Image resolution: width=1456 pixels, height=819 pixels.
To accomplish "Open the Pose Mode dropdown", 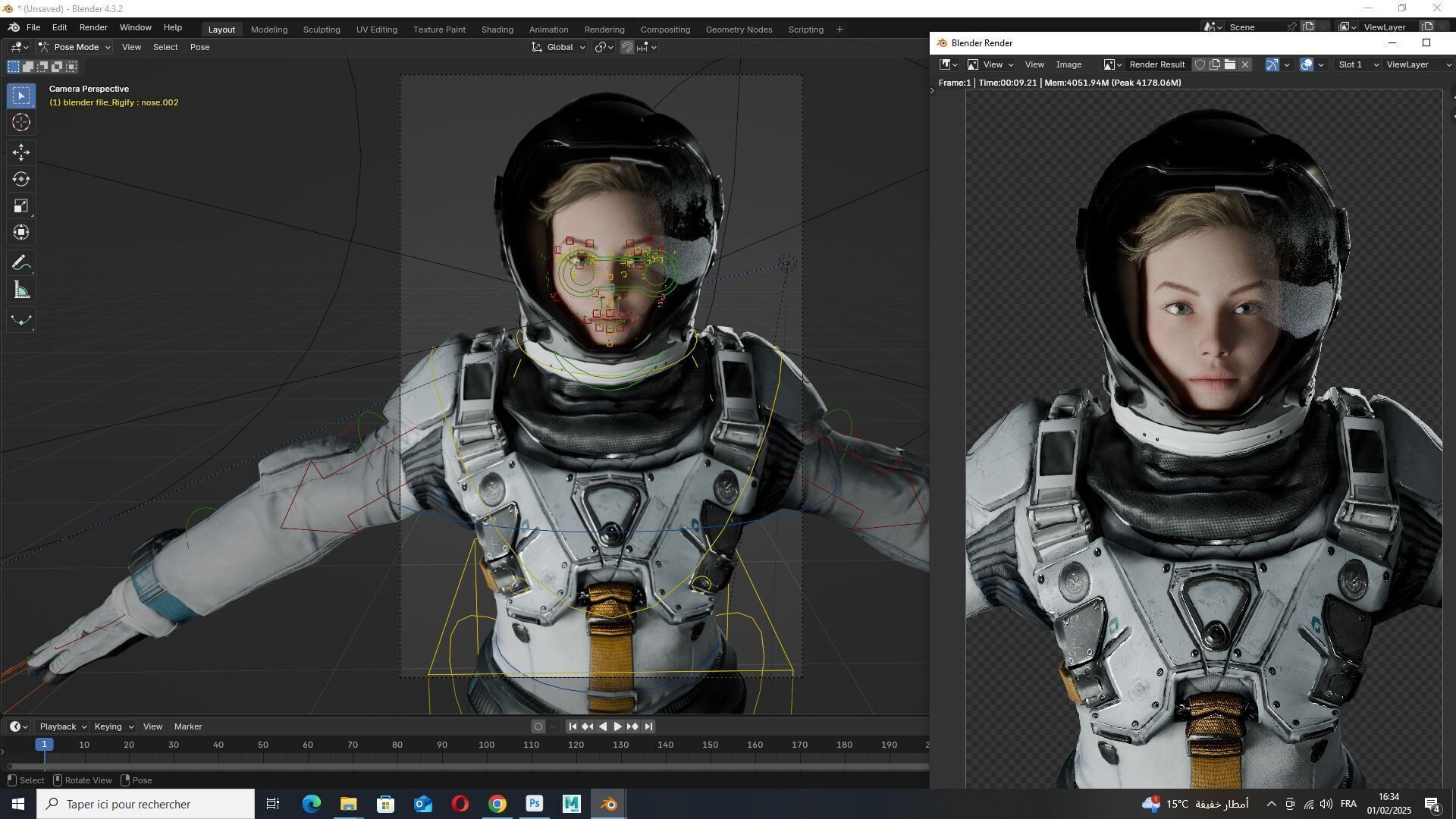I will [74, 47].
